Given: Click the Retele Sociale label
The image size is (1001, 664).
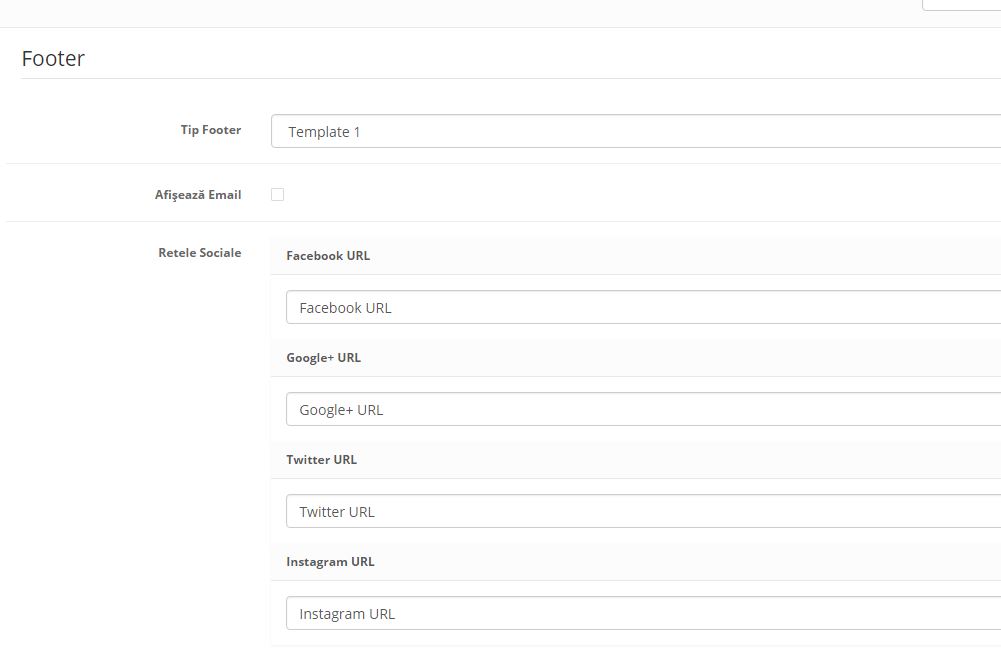Looking at the screenshot, I should [199, 253].
